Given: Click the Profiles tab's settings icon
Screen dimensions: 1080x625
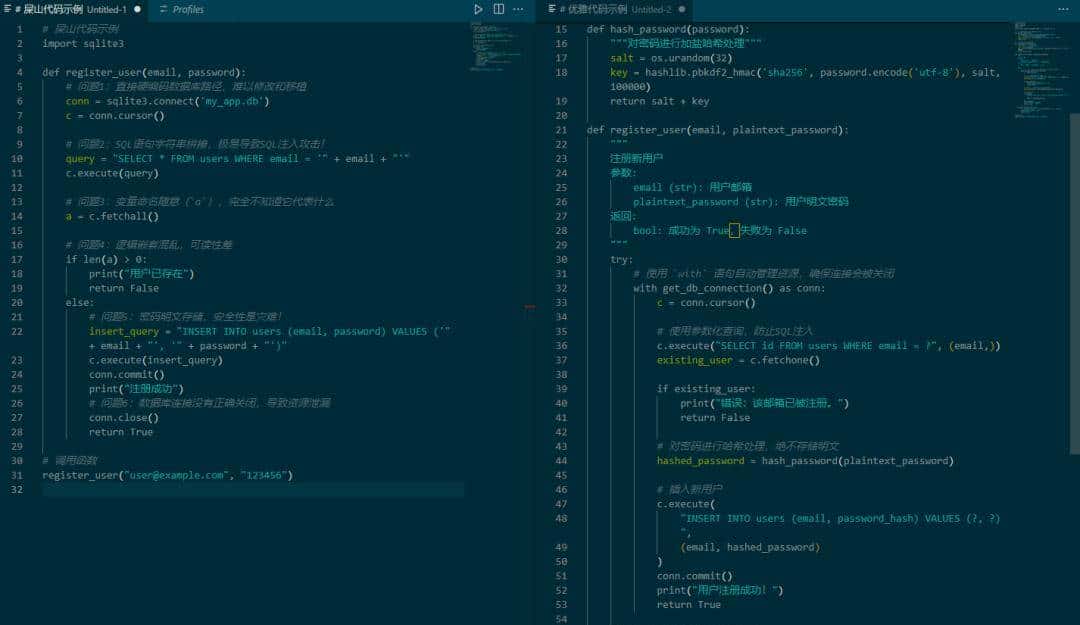Looking at the screenshot, I should 165,9.
